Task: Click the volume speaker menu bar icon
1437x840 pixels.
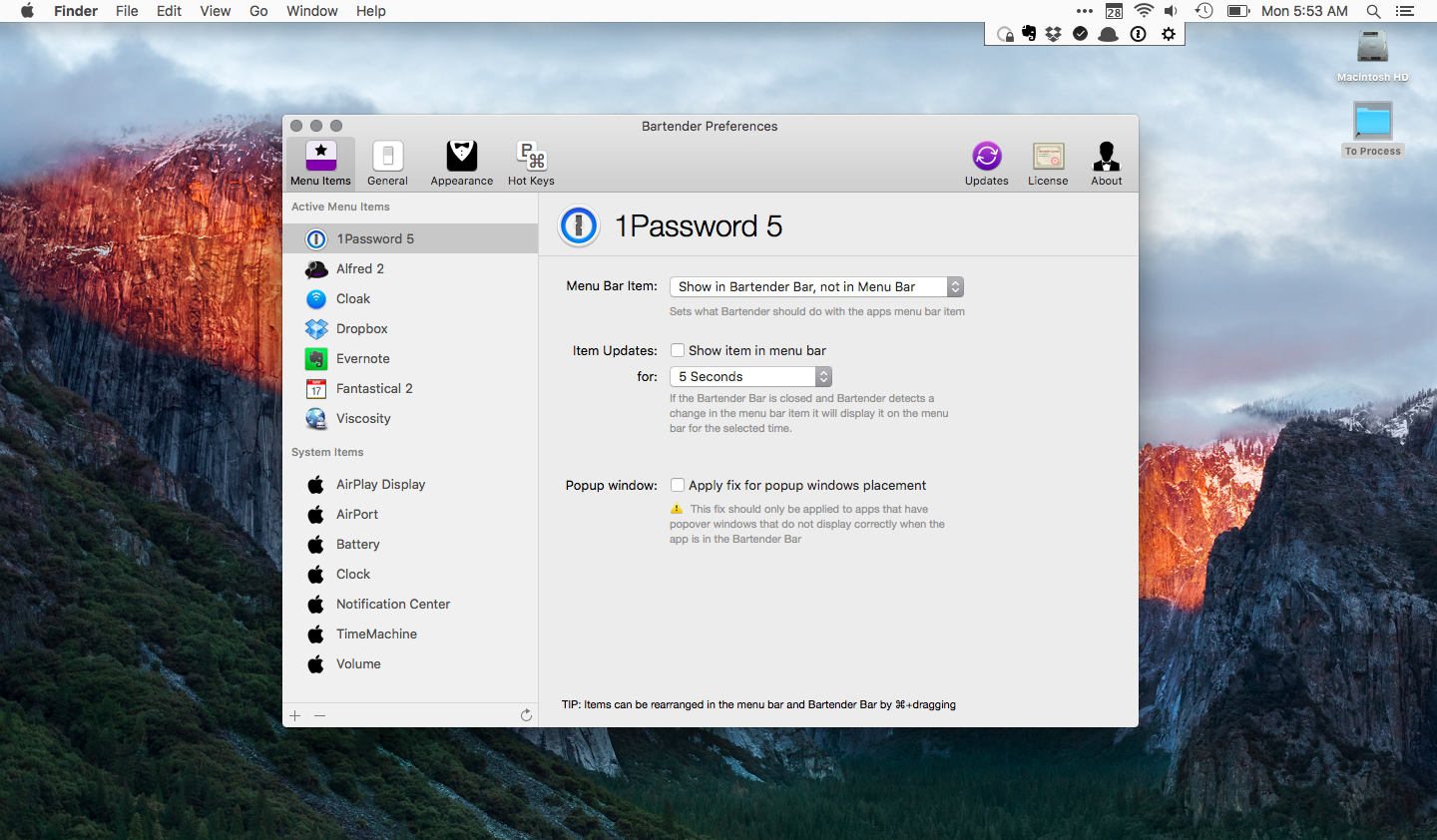Action: pyautogui.click(x=1171, y=11)
